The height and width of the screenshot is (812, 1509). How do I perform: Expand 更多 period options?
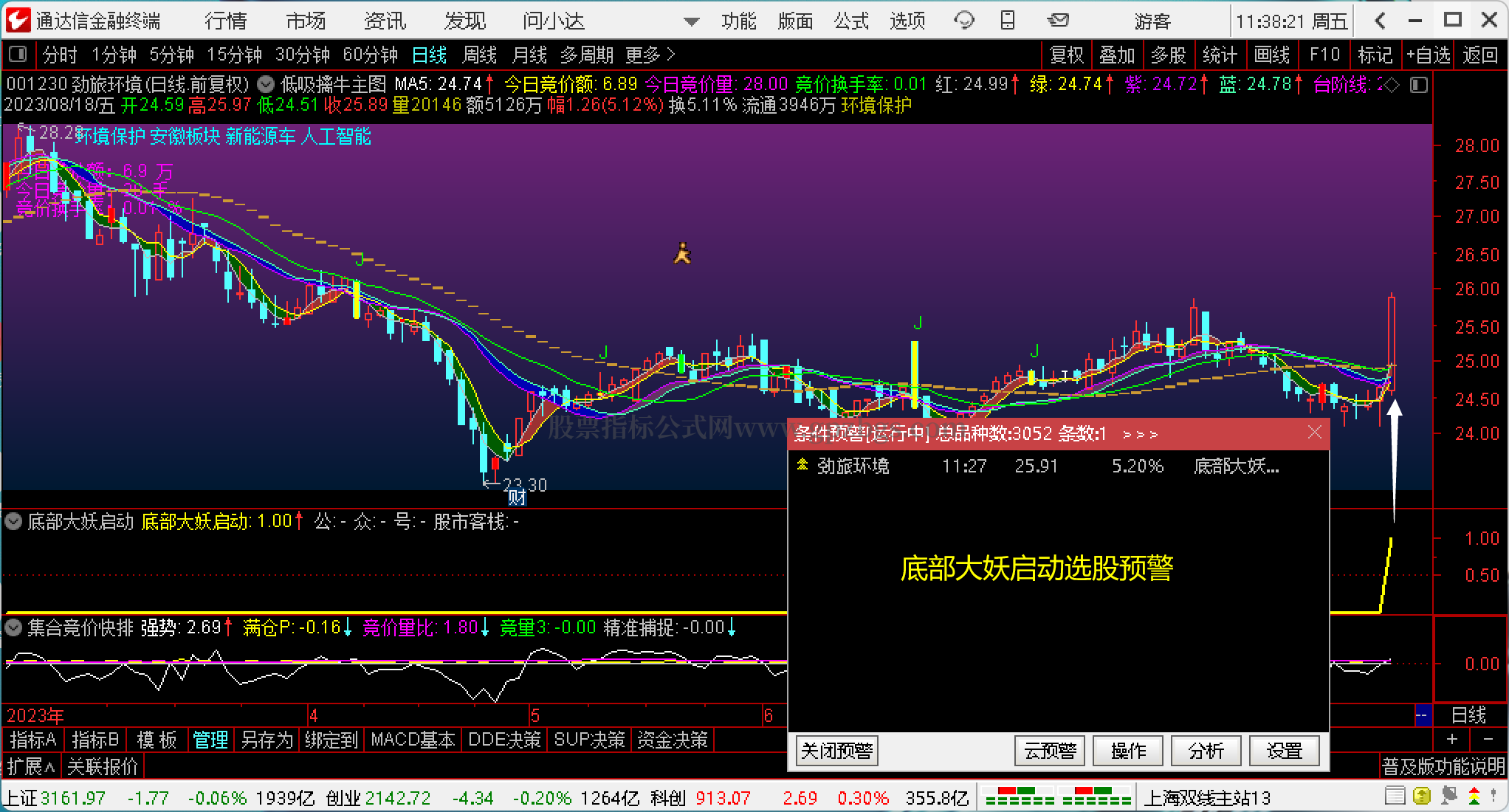pos(650,55)
